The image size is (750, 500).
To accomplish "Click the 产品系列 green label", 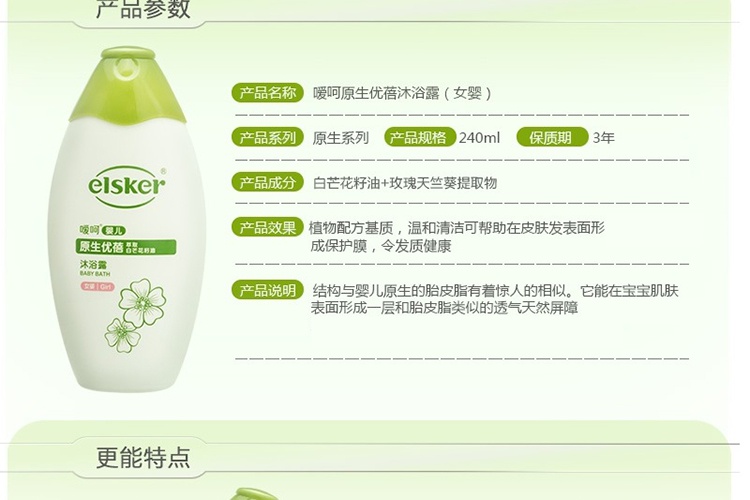I will tap(268, 137).
